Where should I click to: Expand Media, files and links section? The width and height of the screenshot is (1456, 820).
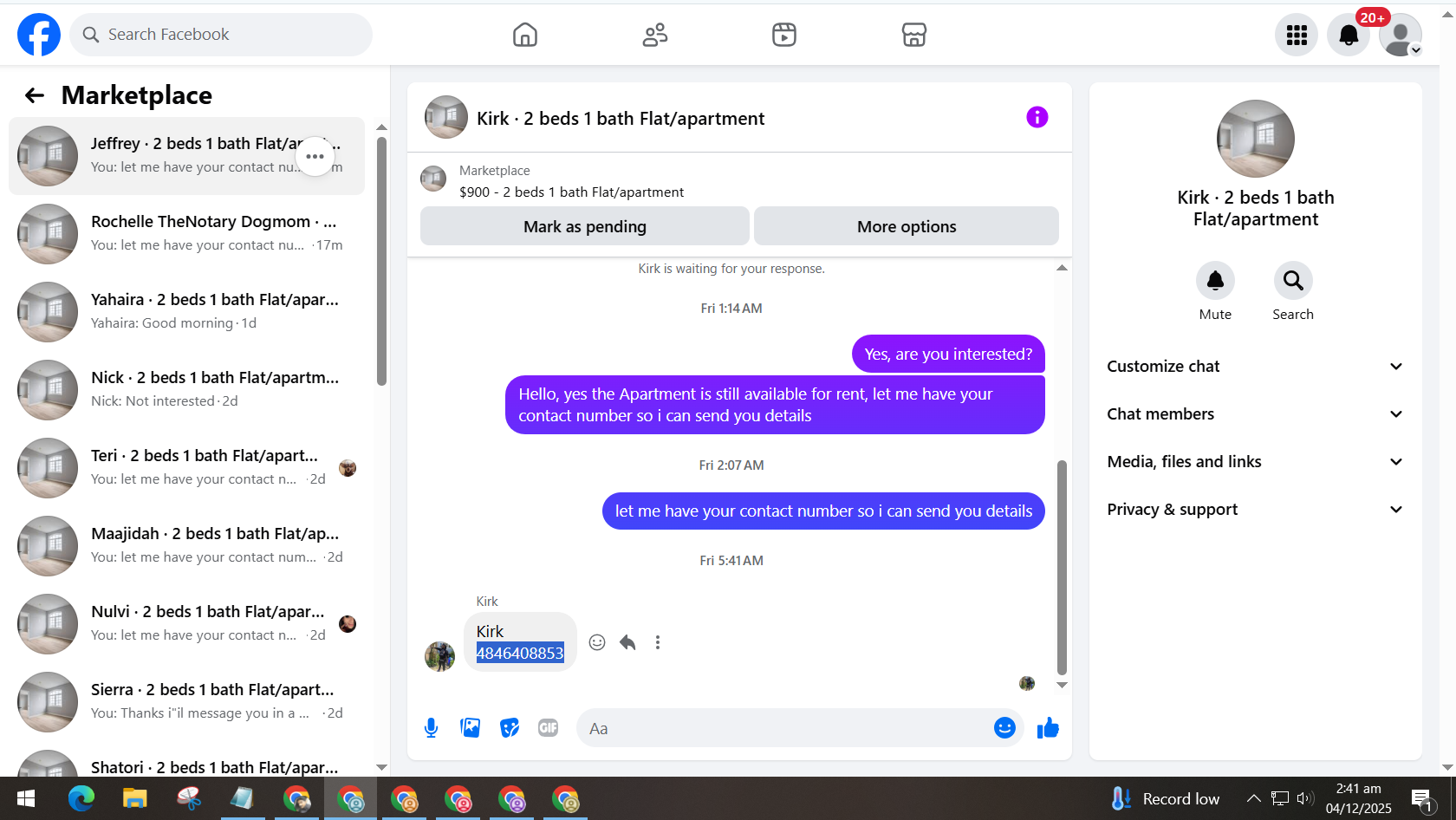click(x=1255, y=462)
